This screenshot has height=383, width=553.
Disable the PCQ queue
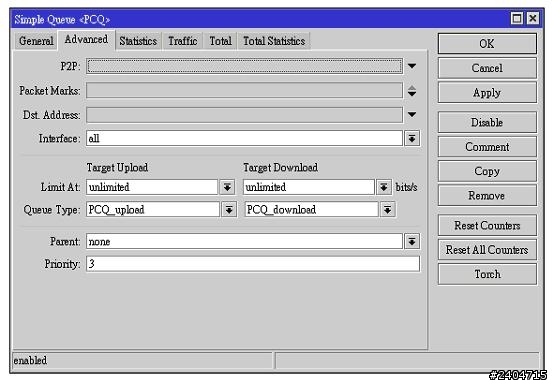487,122
